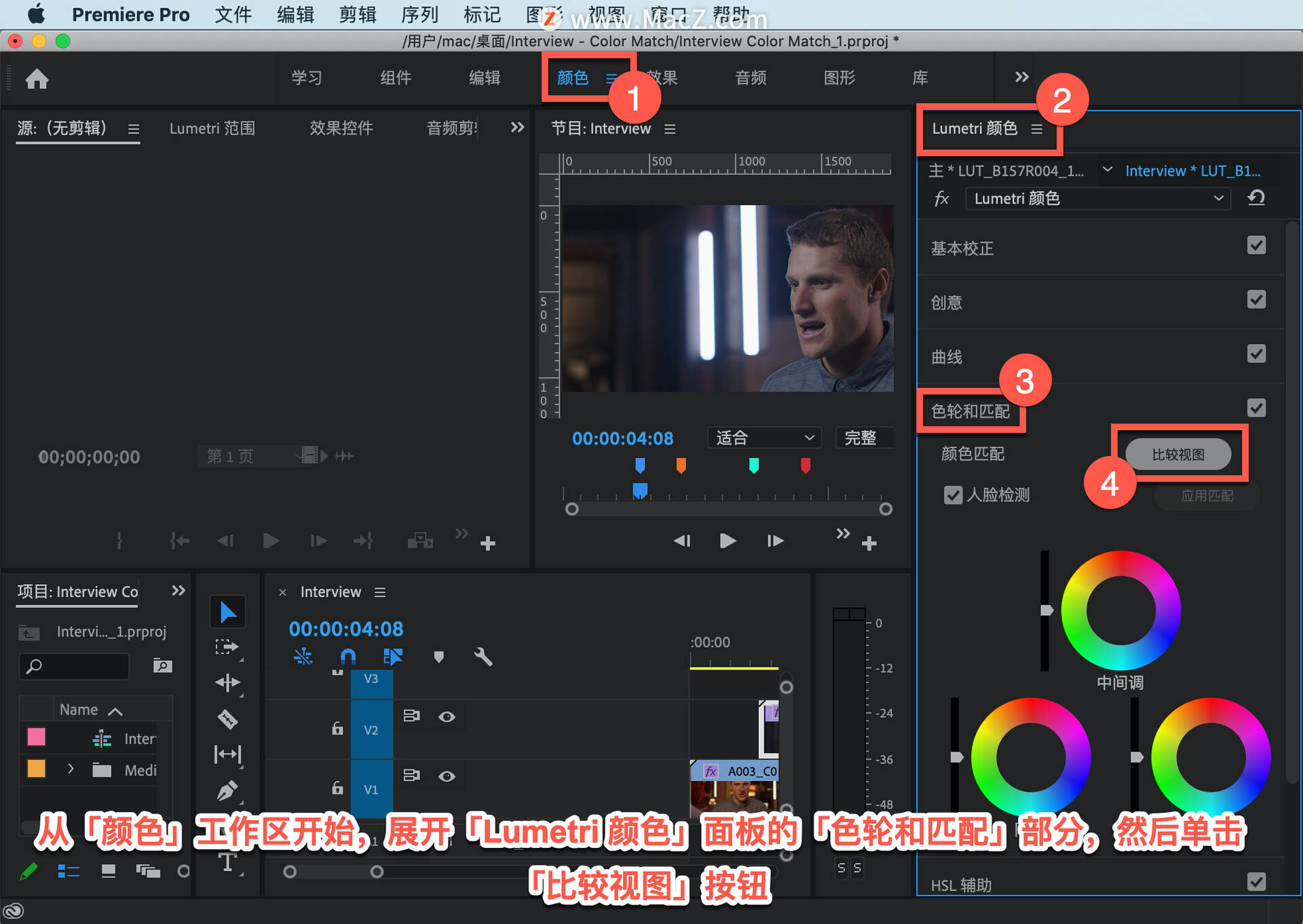
Task: Toggle the 人脸检测 checkbox
Action: [x=953, y=495]
